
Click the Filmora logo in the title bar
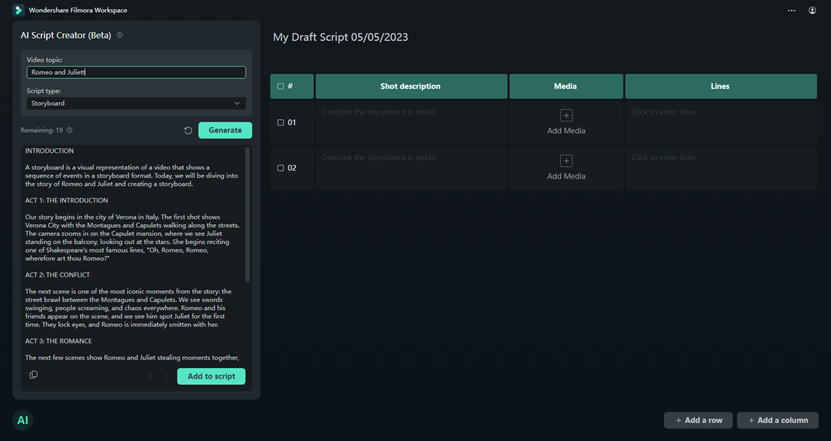pos(18,10)
